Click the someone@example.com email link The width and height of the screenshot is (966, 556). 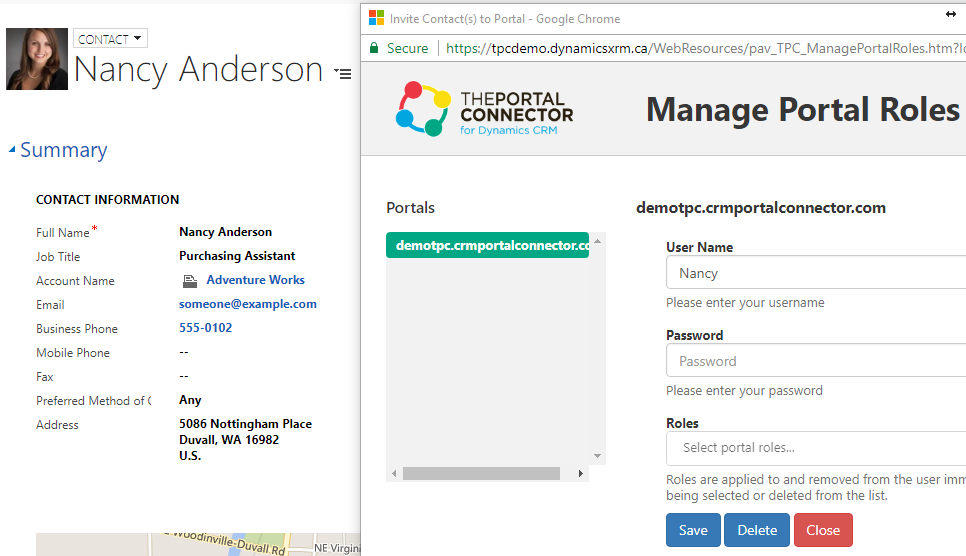click(248, 304)
